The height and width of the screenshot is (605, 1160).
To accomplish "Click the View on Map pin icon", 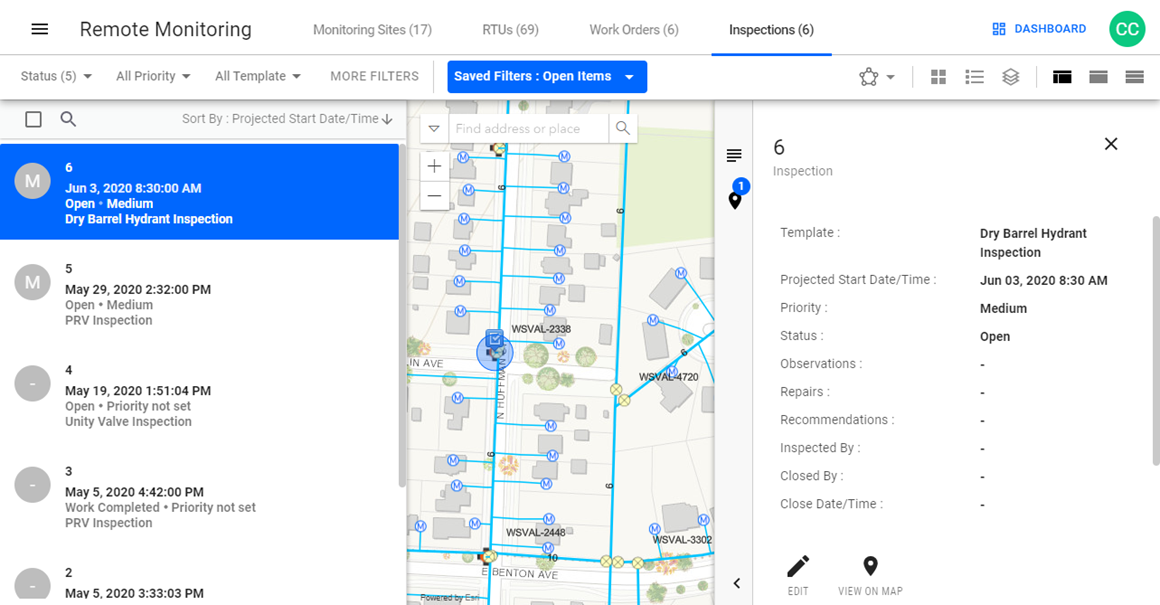I will [x=870, y=566].
